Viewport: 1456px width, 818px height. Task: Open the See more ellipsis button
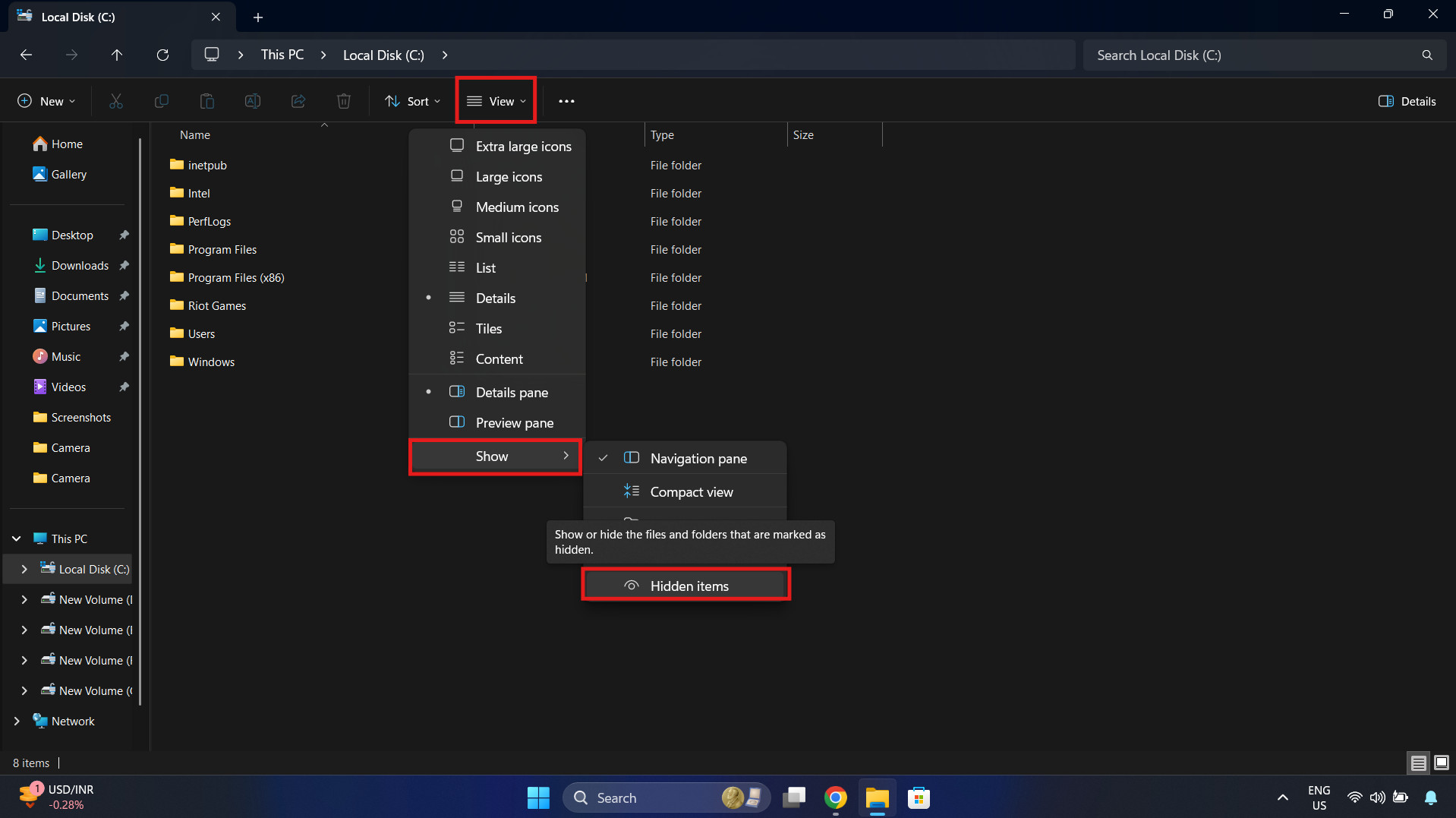(566, 100)
